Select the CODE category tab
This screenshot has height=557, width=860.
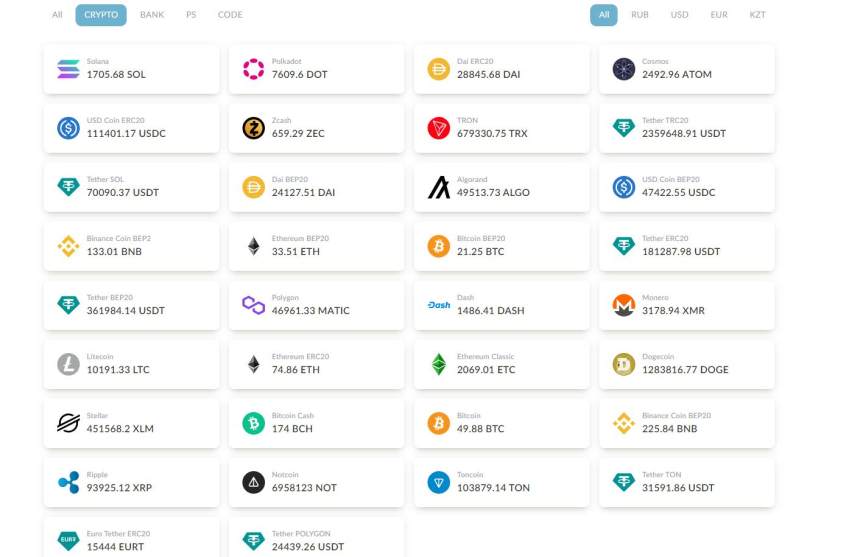pyautogui.click(x=230, y=15)
